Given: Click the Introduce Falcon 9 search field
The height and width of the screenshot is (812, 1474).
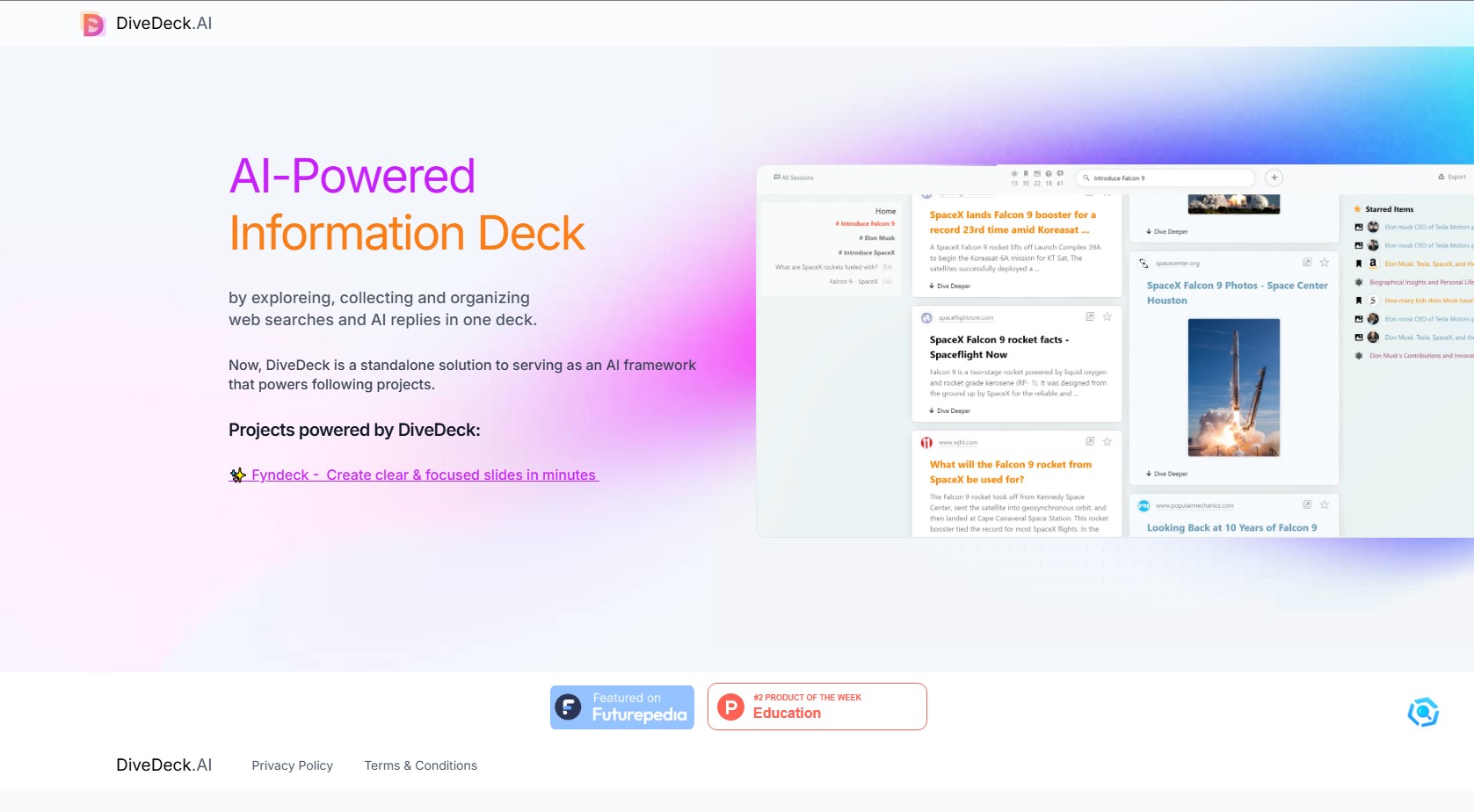Looking at the screenshot, I should (x=1165, y=178).
